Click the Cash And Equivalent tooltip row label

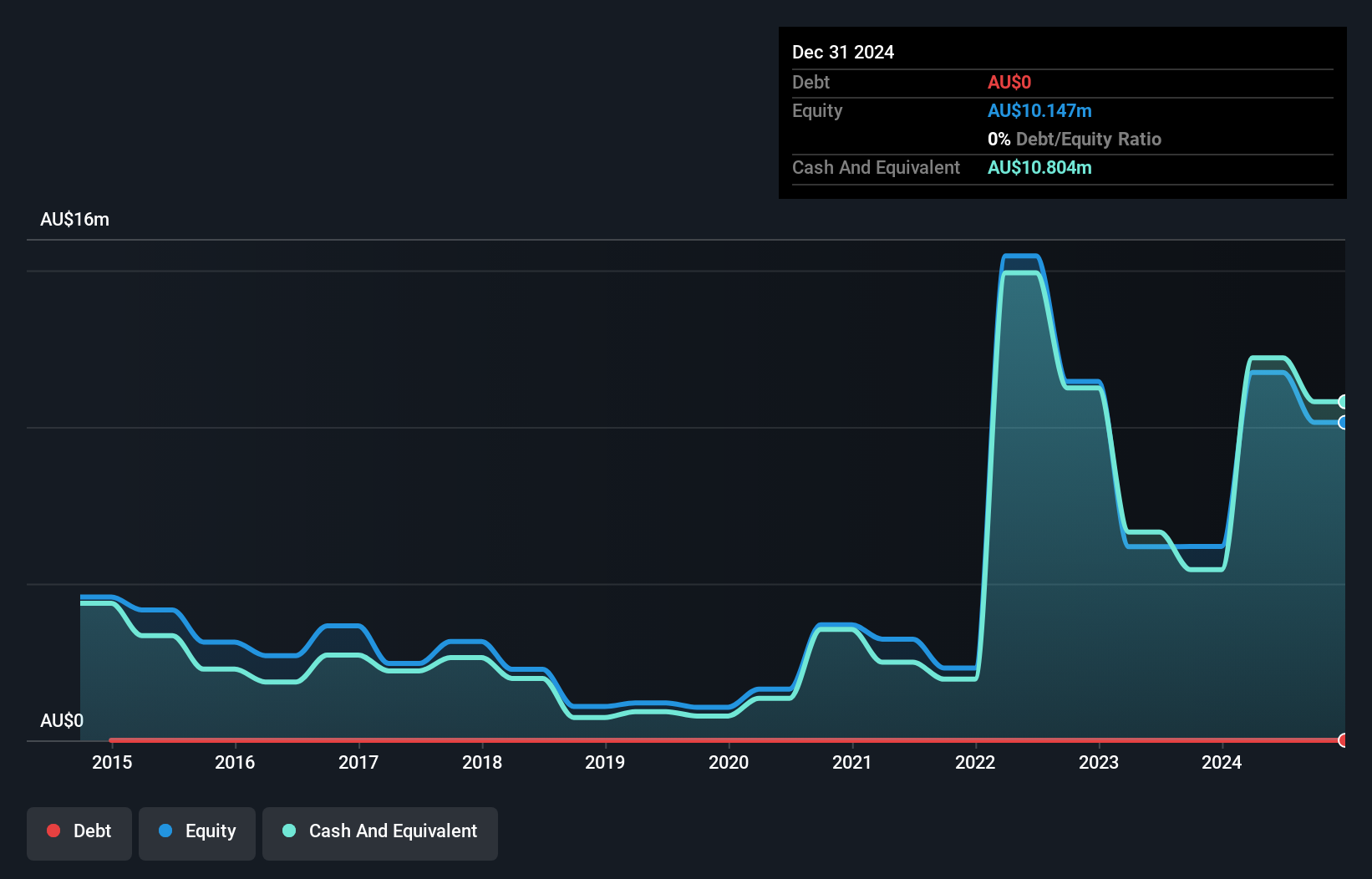click(x=877, y=168)
